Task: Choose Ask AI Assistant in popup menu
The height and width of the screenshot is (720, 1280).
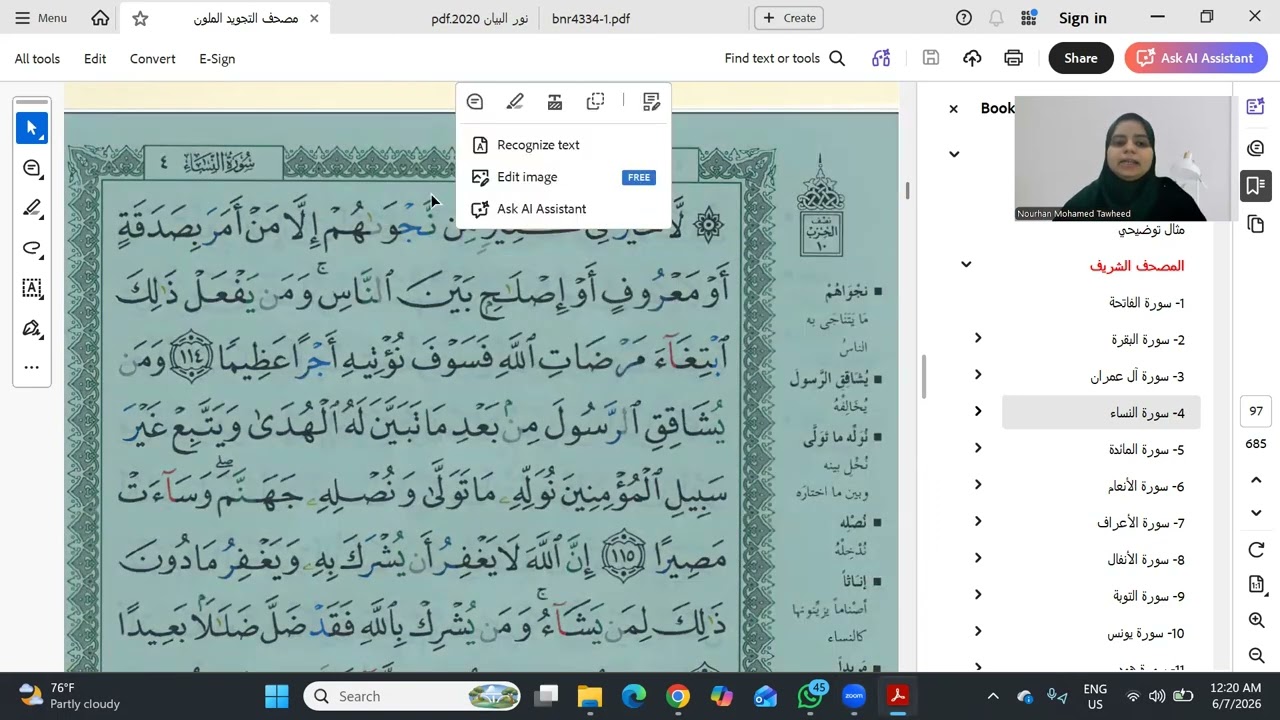Action: click(563, 209)
